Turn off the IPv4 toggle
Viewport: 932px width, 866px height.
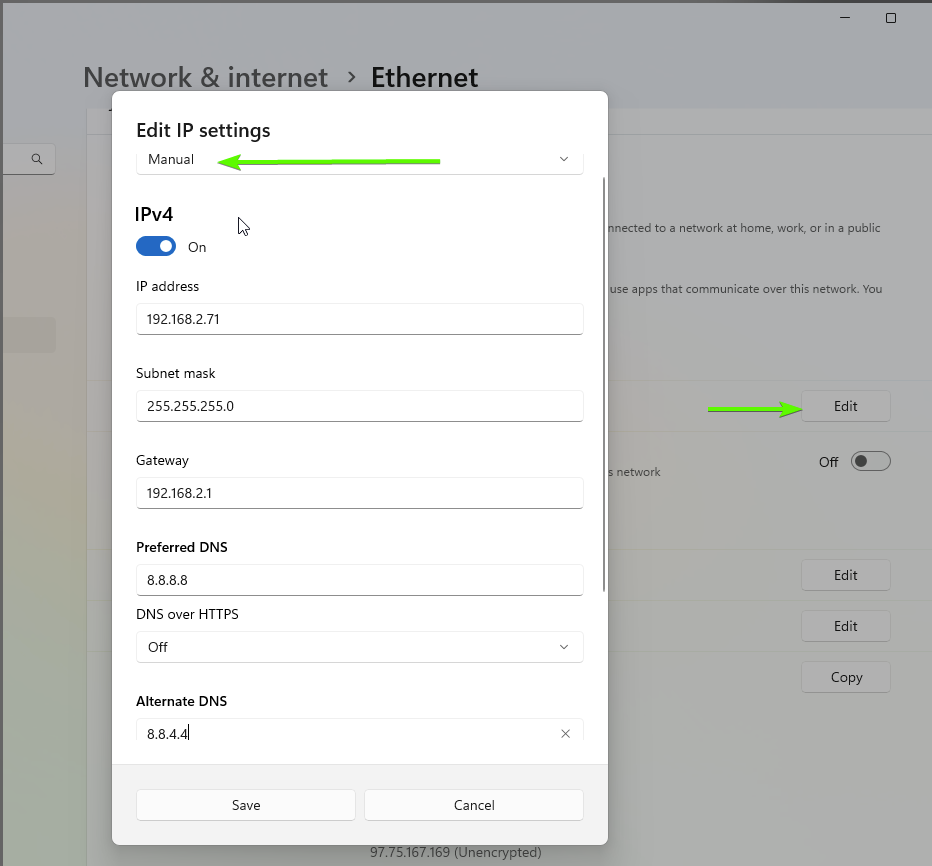(156, 246)
